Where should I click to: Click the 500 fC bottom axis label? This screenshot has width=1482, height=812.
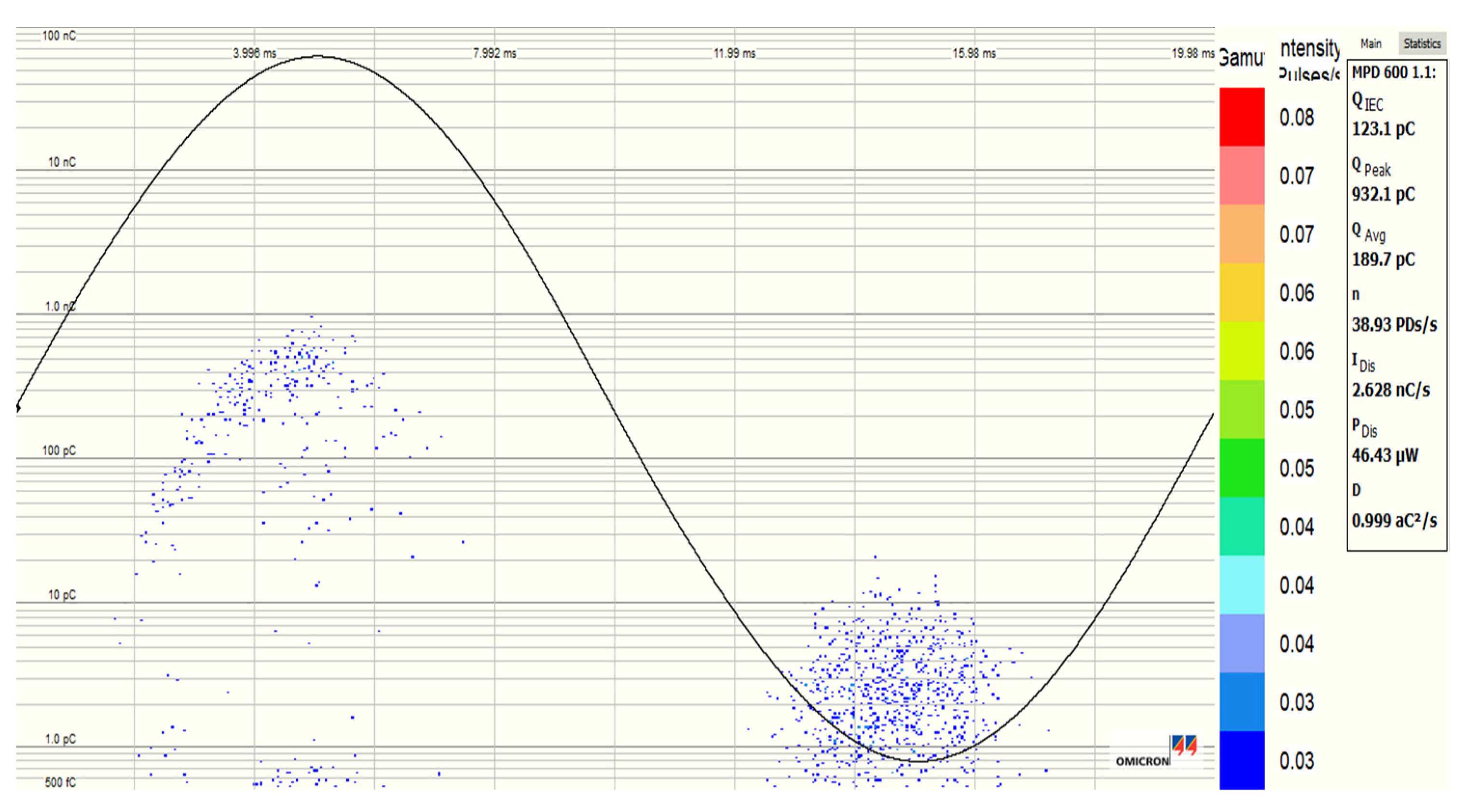point(60,782)
